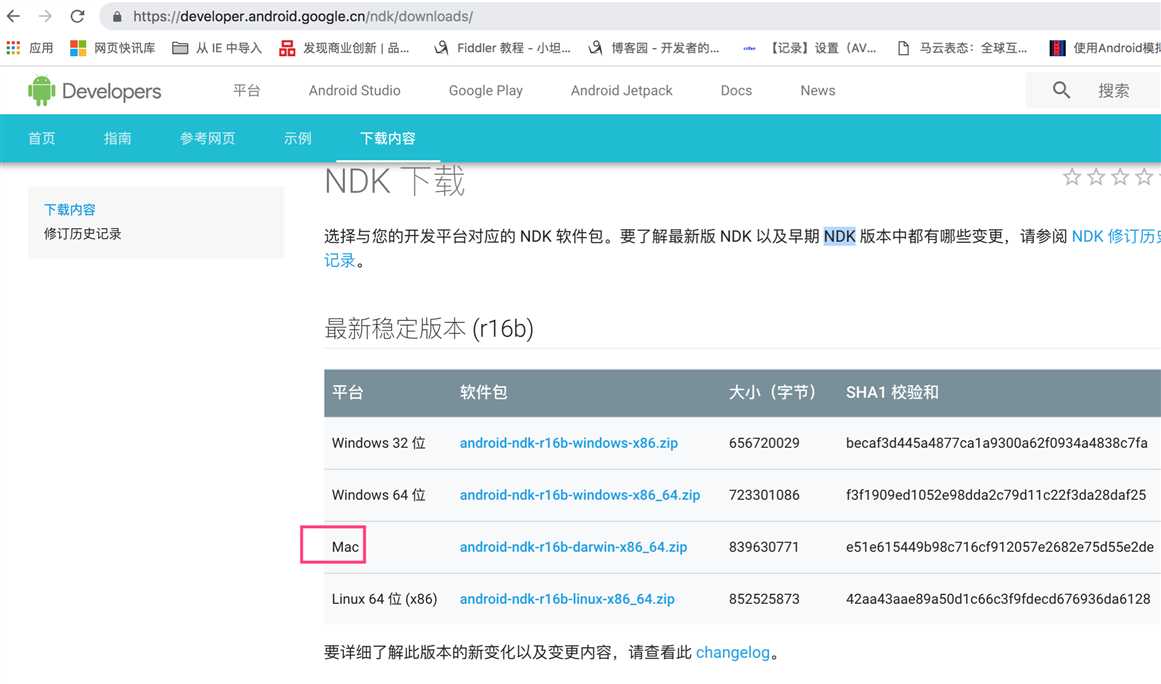Switch to the 首页 tab
The height and width of the screenshot is (684, 1161).
click(41, 138)
